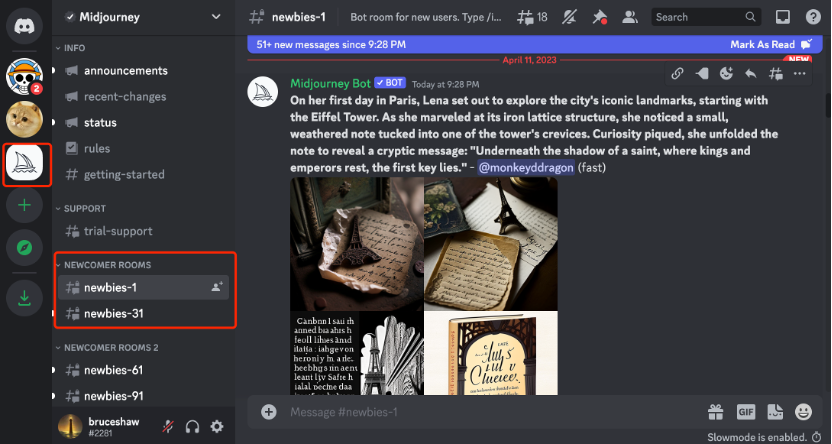Copy message link chain icon

(x=678, y=74)
